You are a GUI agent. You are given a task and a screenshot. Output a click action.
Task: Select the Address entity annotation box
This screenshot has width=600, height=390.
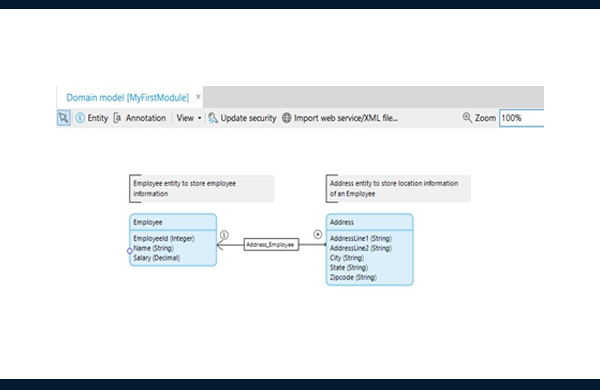[x=398, y=189]
